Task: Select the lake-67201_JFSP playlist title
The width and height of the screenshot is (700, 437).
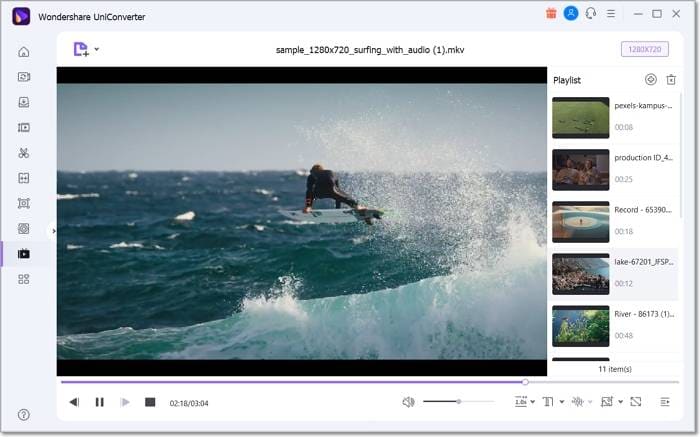Action: point(644,262)
